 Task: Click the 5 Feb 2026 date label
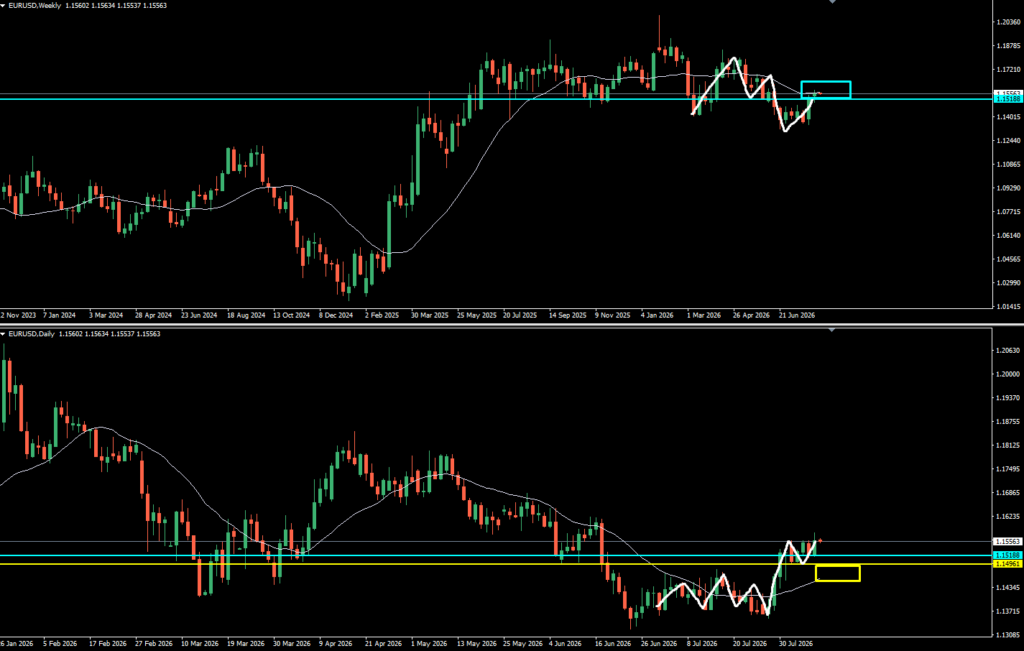(59, 643)
